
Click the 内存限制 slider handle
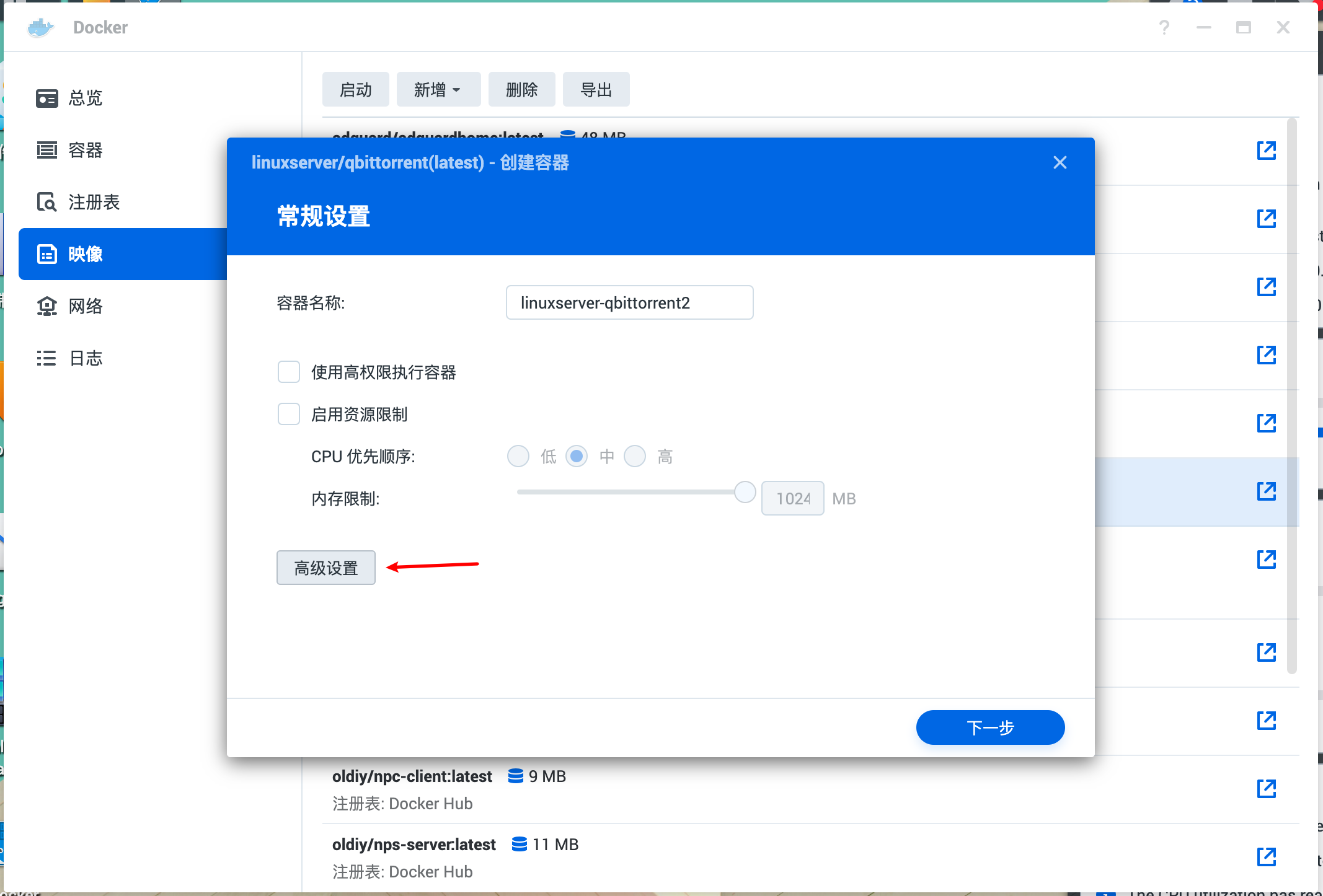point(745,492)
